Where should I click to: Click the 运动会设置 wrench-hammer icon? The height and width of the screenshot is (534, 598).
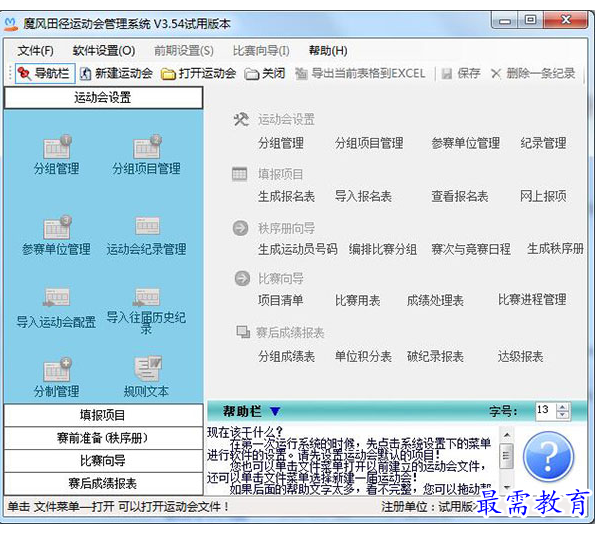point(241,119)
